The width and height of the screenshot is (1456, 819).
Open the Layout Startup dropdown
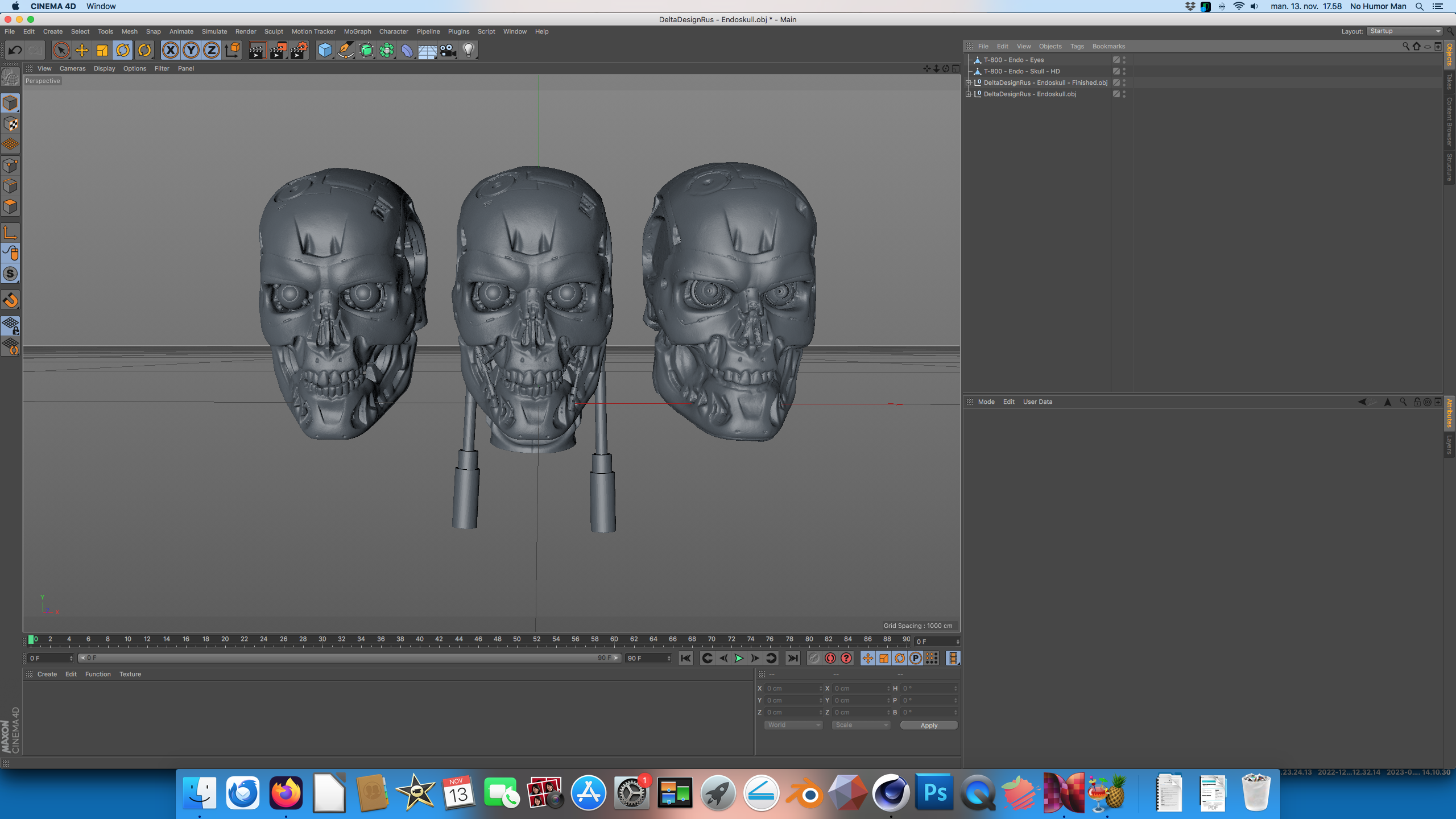tap(1404, 31)
